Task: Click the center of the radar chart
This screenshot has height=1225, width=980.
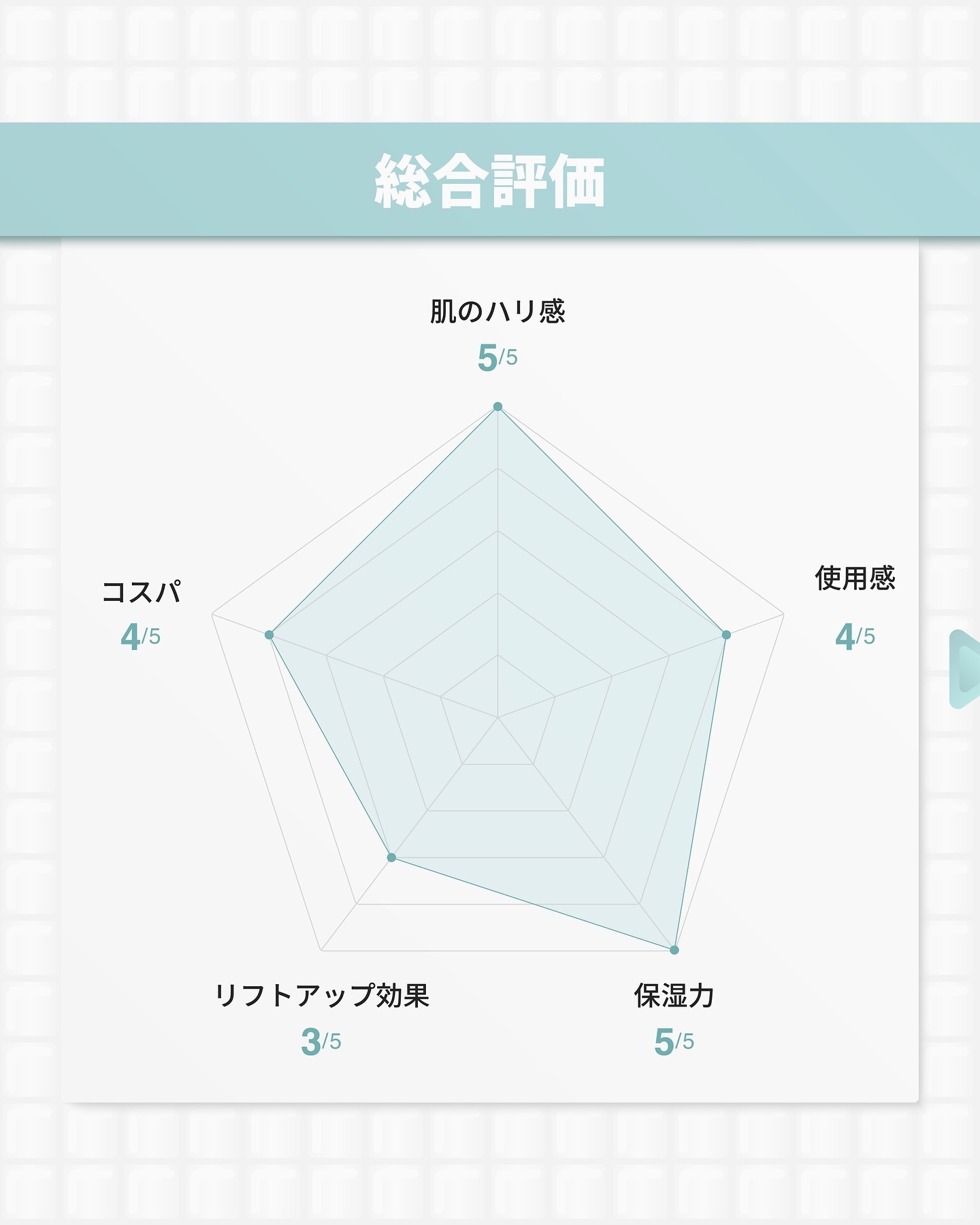Action: (497, 717)
